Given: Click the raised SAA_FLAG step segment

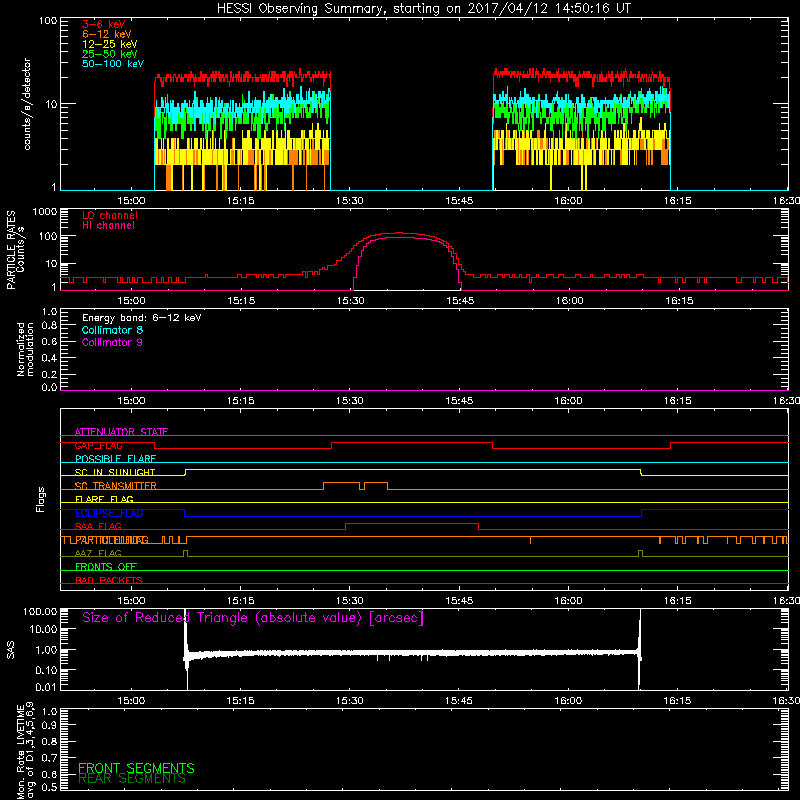Looking at the screenshot, I should pyautogui.click(x=412, y=523).
